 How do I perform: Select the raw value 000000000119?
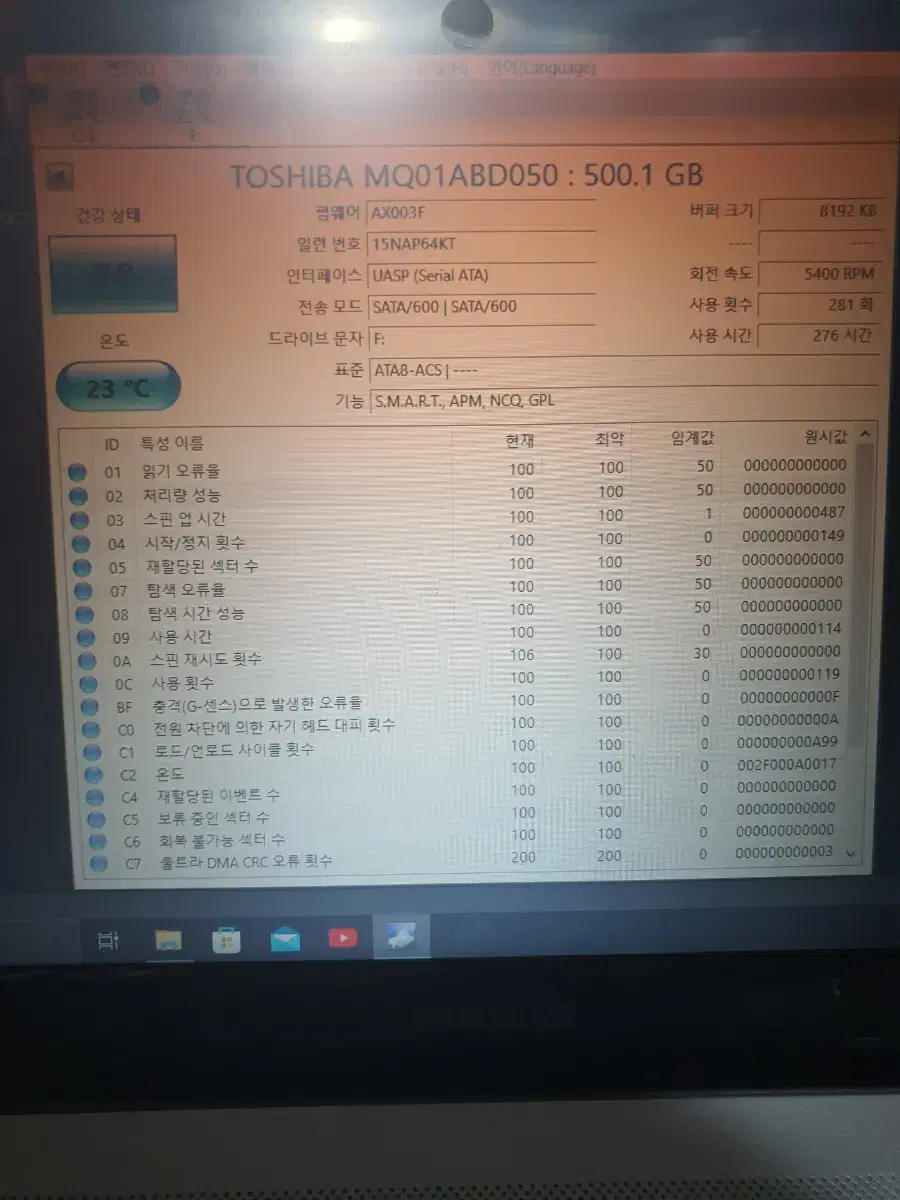point(791,675)
